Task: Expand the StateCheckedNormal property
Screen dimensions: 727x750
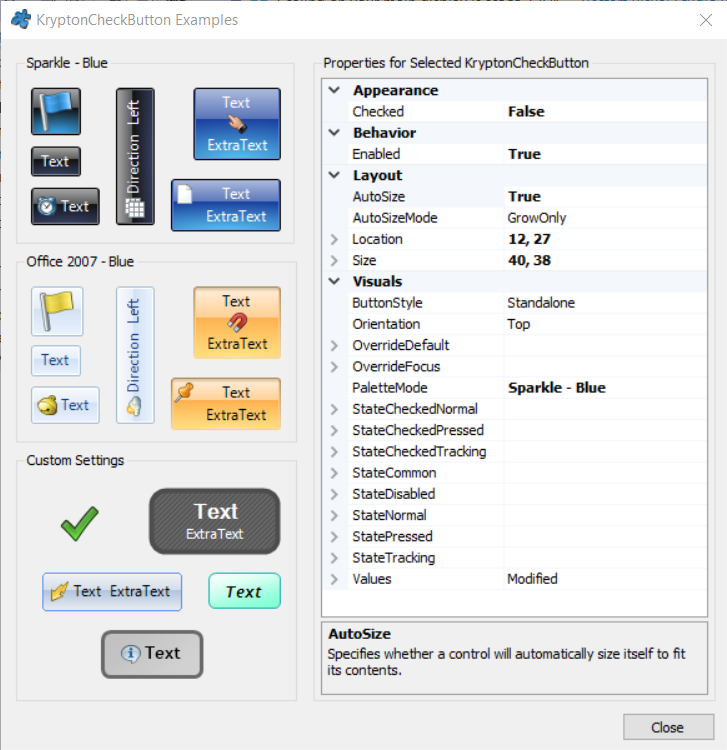Action: 334,409
